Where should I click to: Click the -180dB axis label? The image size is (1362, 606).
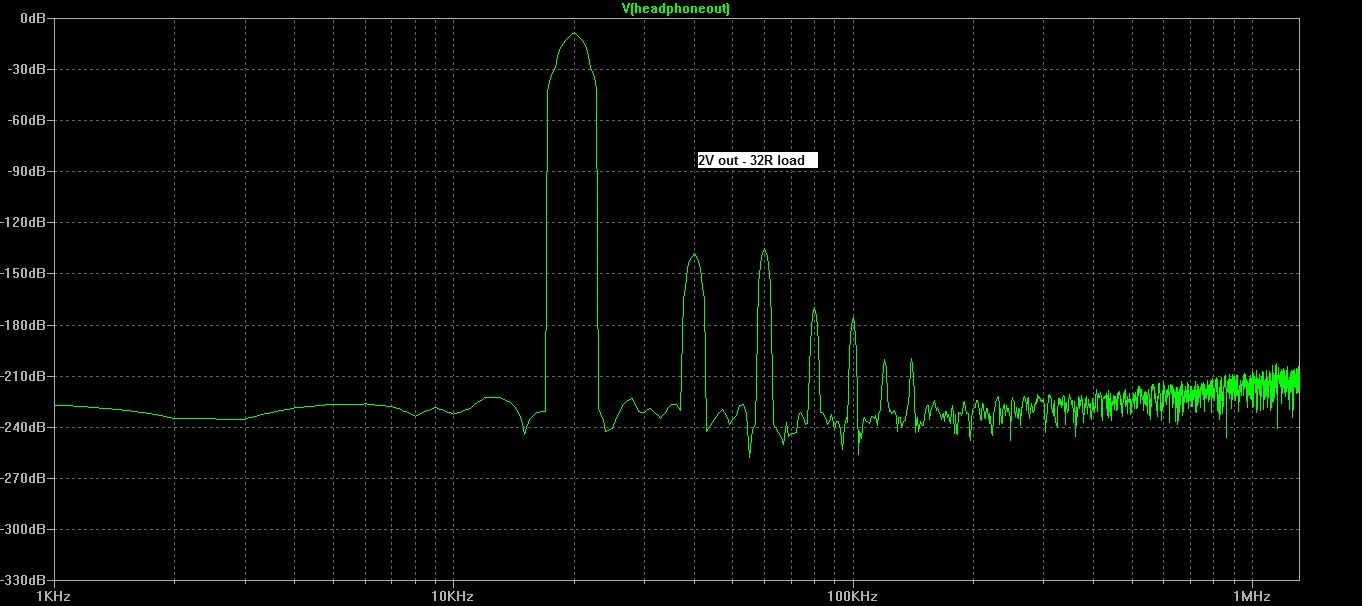(25, 325)
